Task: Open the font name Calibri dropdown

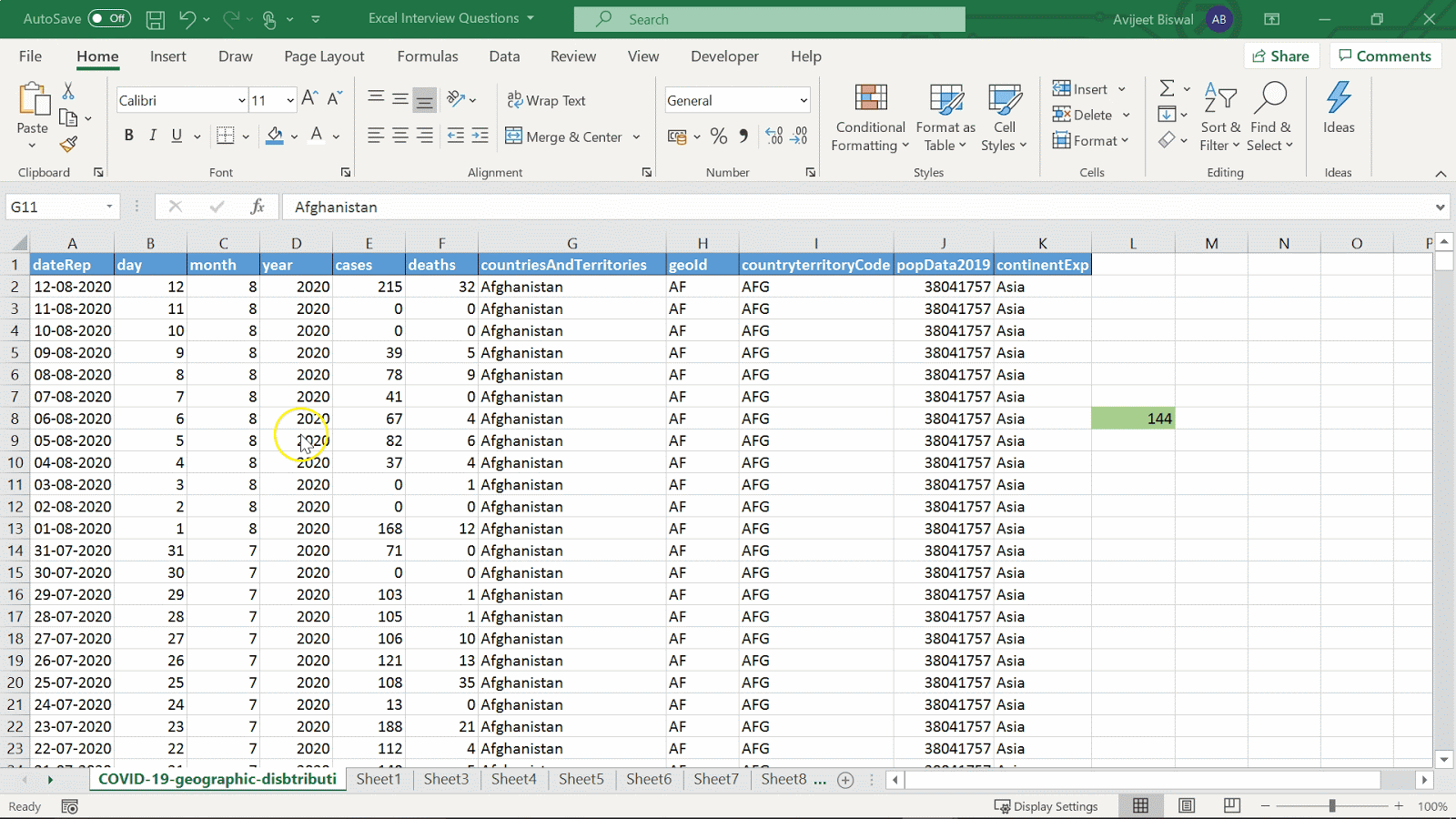Action: pos(241,100)
